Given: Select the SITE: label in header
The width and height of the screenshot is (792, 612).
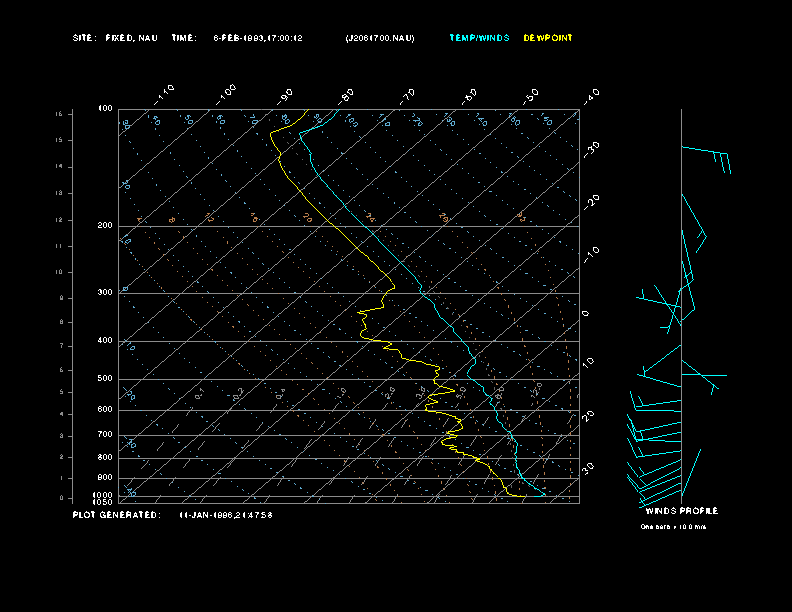Looking at the screenshot, I should click(x=84, y=38).
